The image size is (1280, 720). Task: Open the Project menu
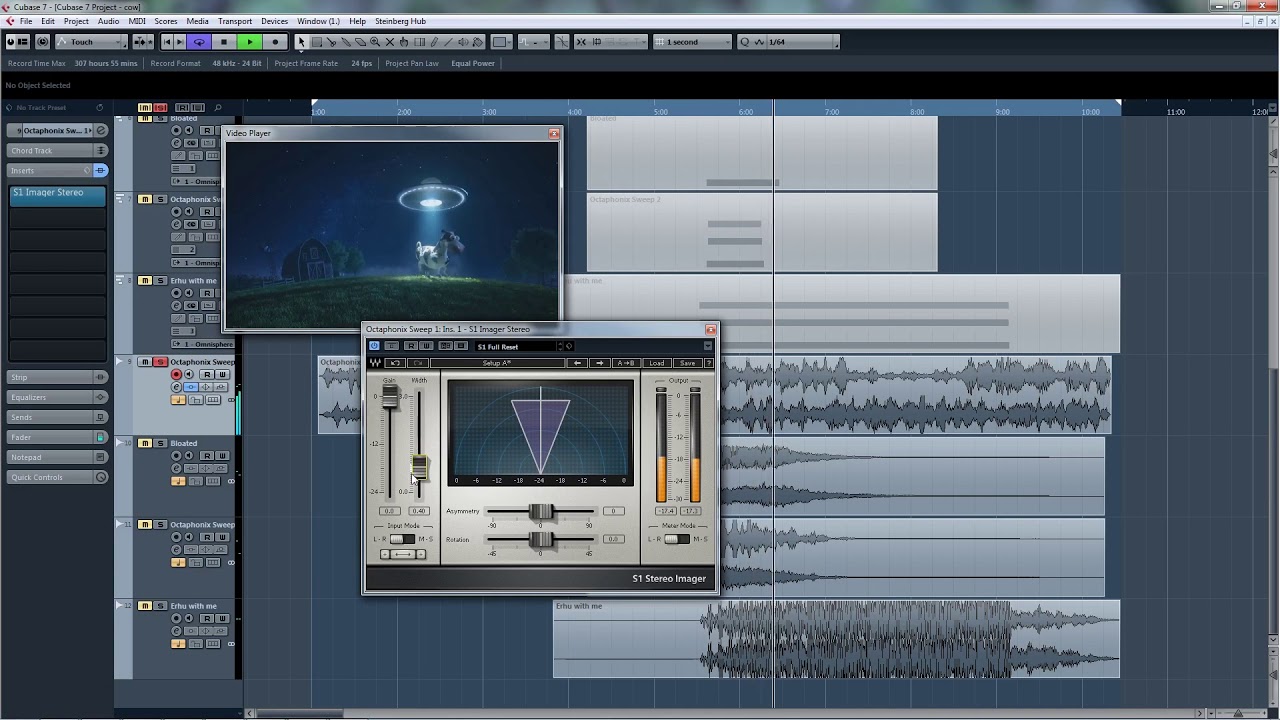[76, 21]
